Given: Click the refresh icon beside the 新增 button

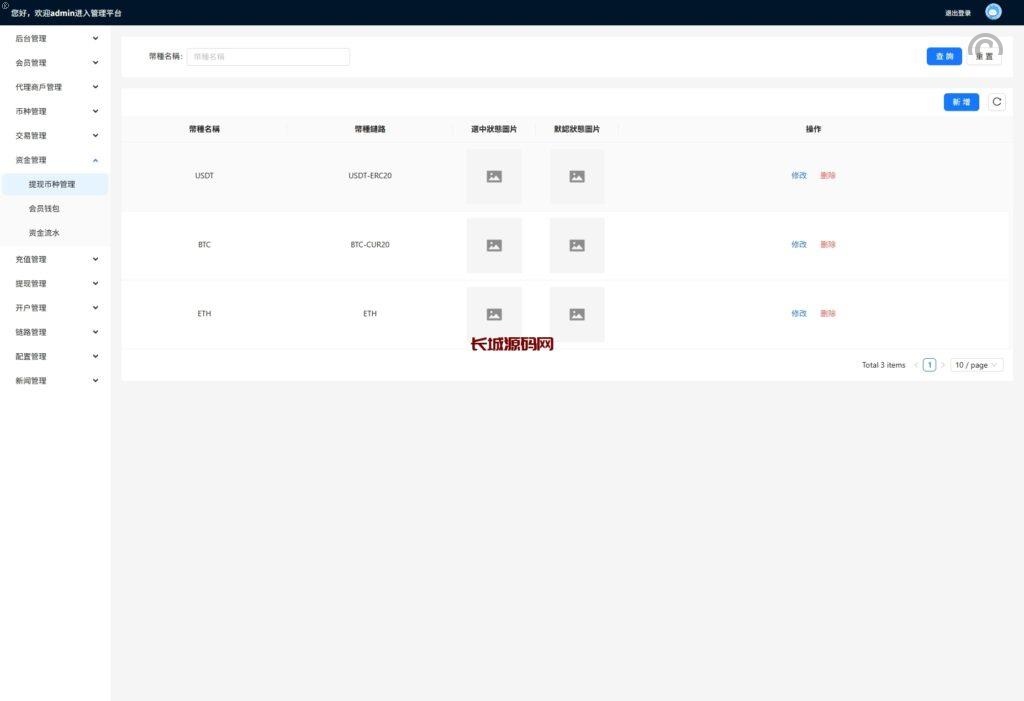Looking at the screenshot, I should coord(996,102).
